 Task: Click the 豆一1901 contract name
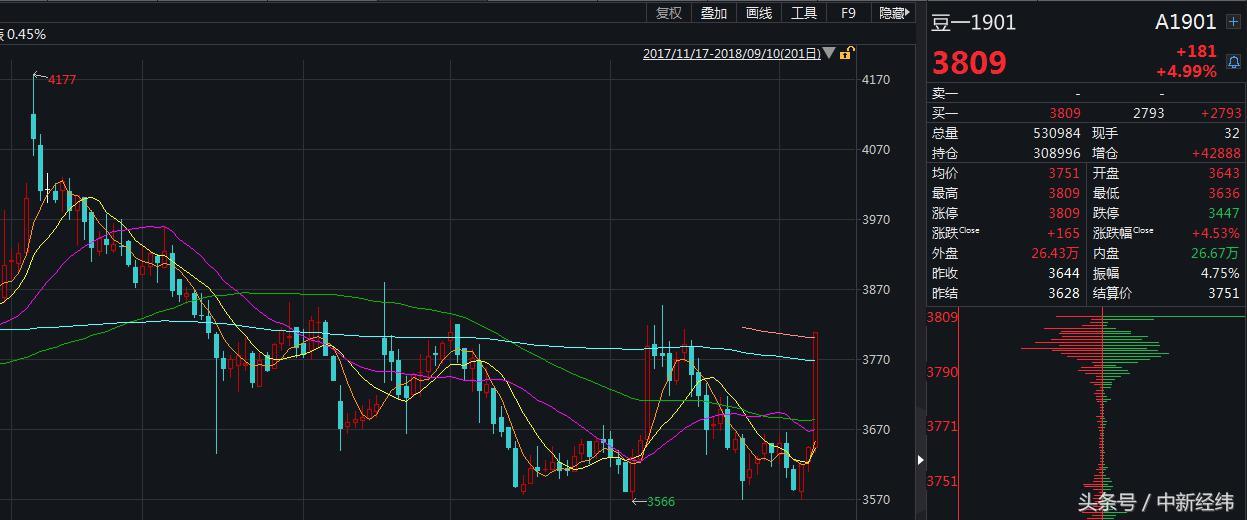tap(973, 22)
